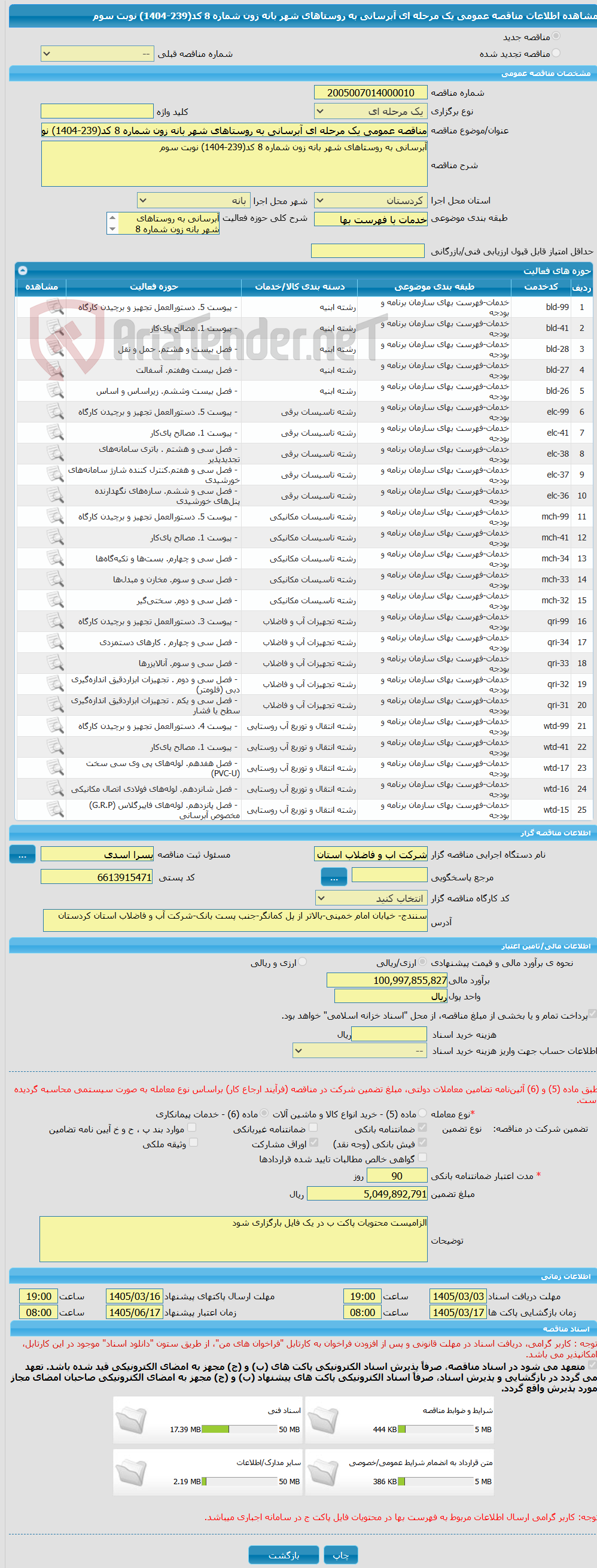Screen dimensions: 597x1568
Task: Open view icon for row wtd-99
Action: point(56,727)
